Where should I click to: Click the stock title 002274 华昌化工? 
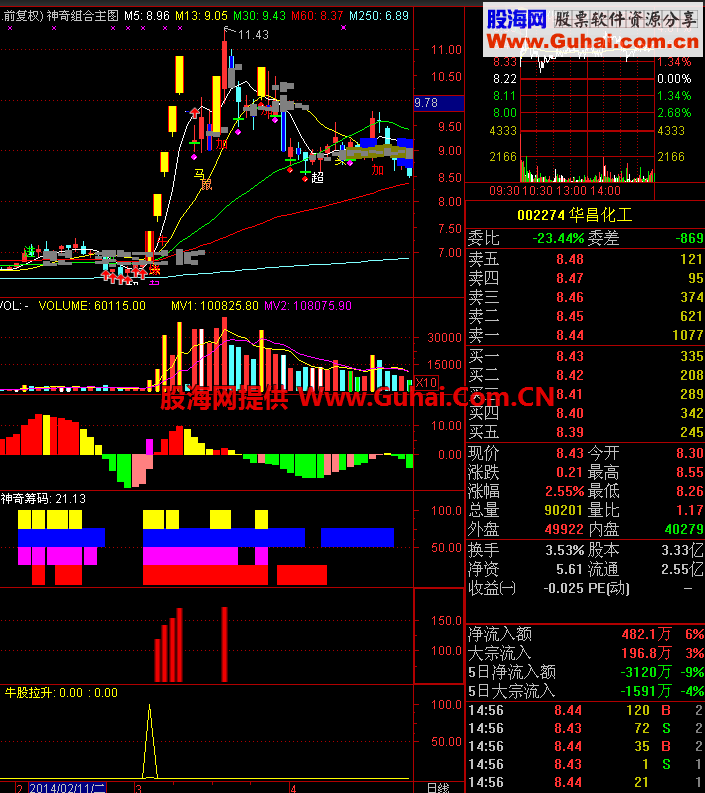click(x=575, y=215)
